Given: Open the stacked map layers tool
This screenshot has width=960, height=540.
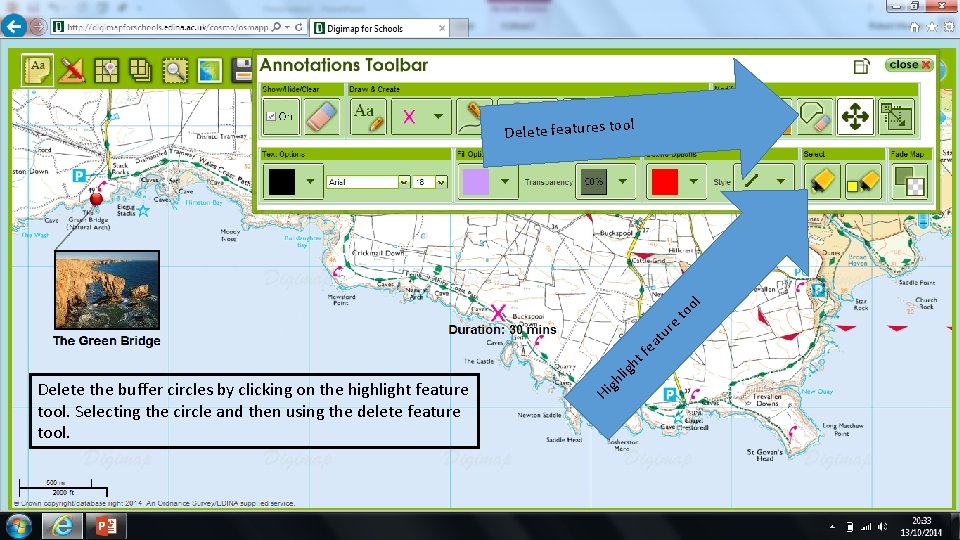Looking at the screenshot, I should (140, 70).
